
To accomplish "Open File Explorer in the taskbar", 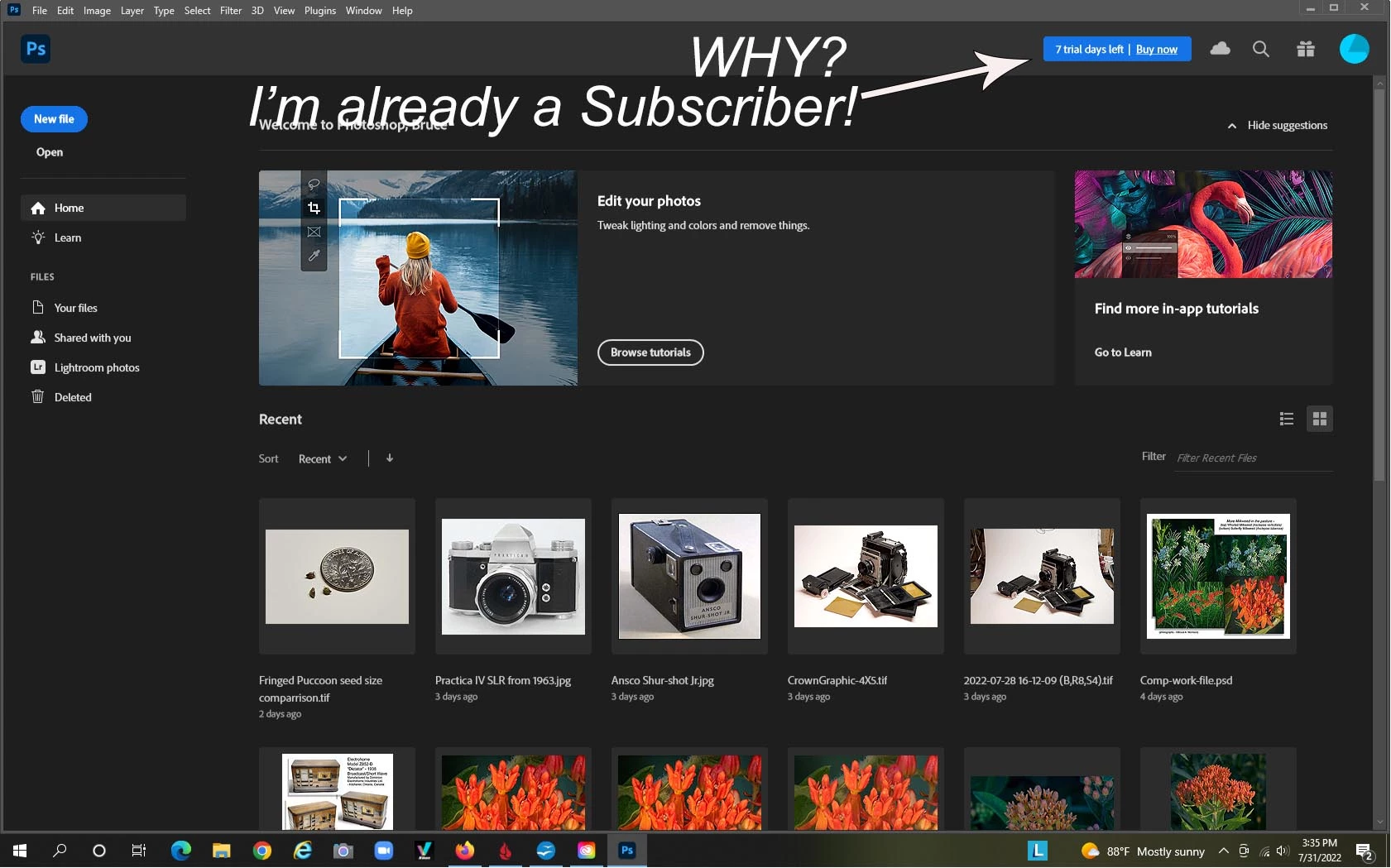I will (x=222, y=851).
